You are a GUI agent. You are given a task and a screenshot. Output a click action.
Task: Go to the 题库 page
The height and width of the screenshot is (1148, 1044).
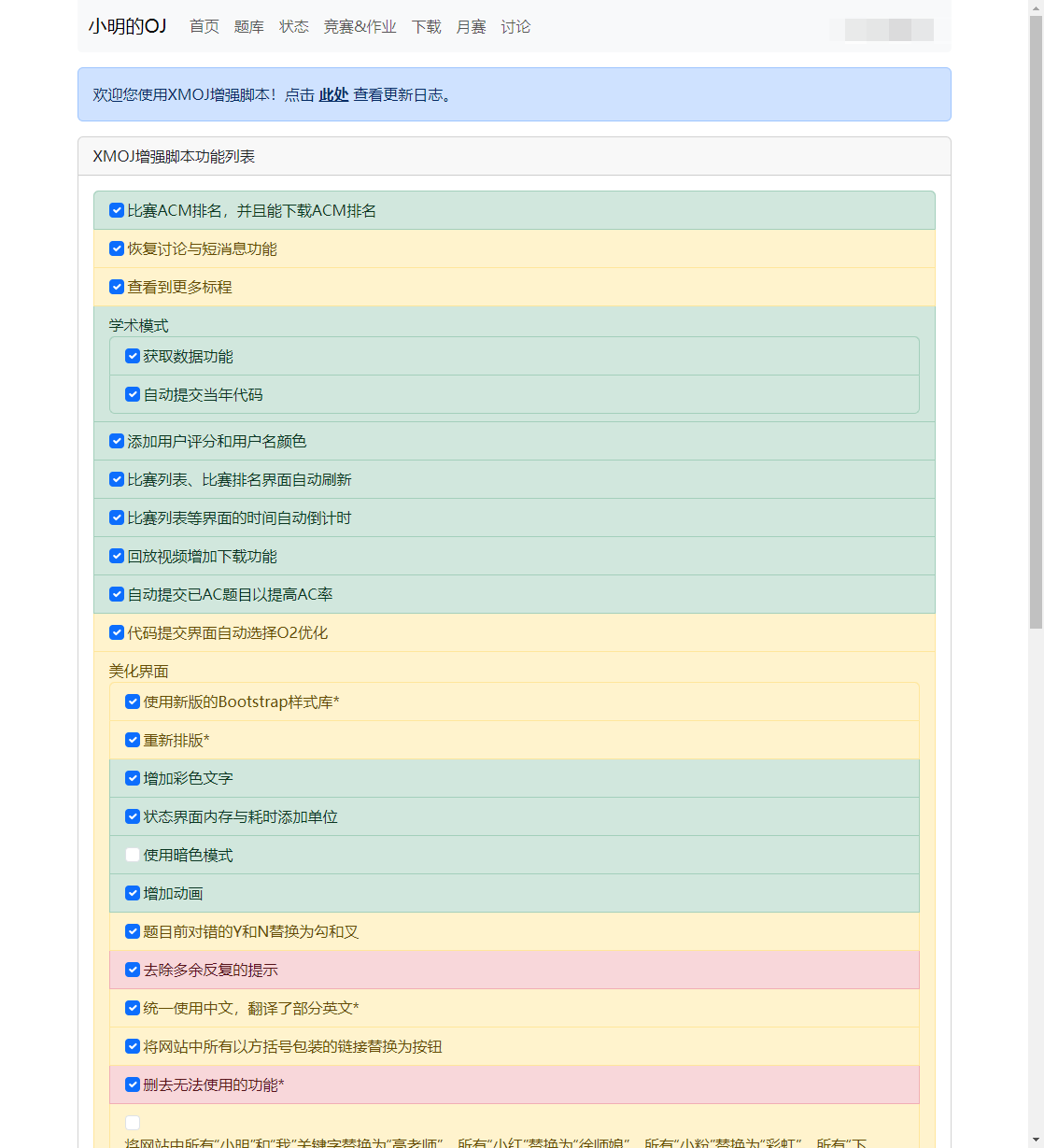click(248, 27)
